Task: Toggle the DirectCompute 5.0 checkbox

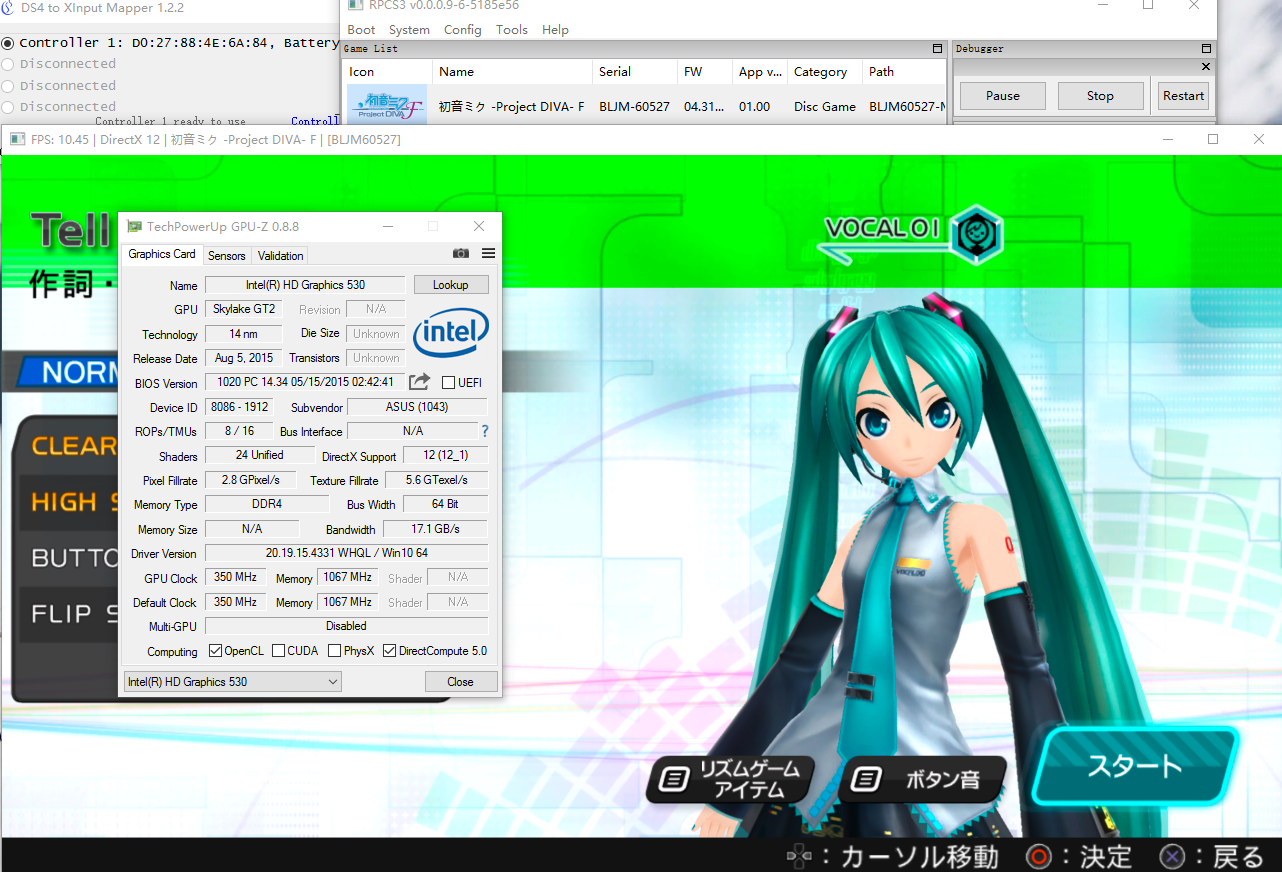Action: tap(390, 651)
